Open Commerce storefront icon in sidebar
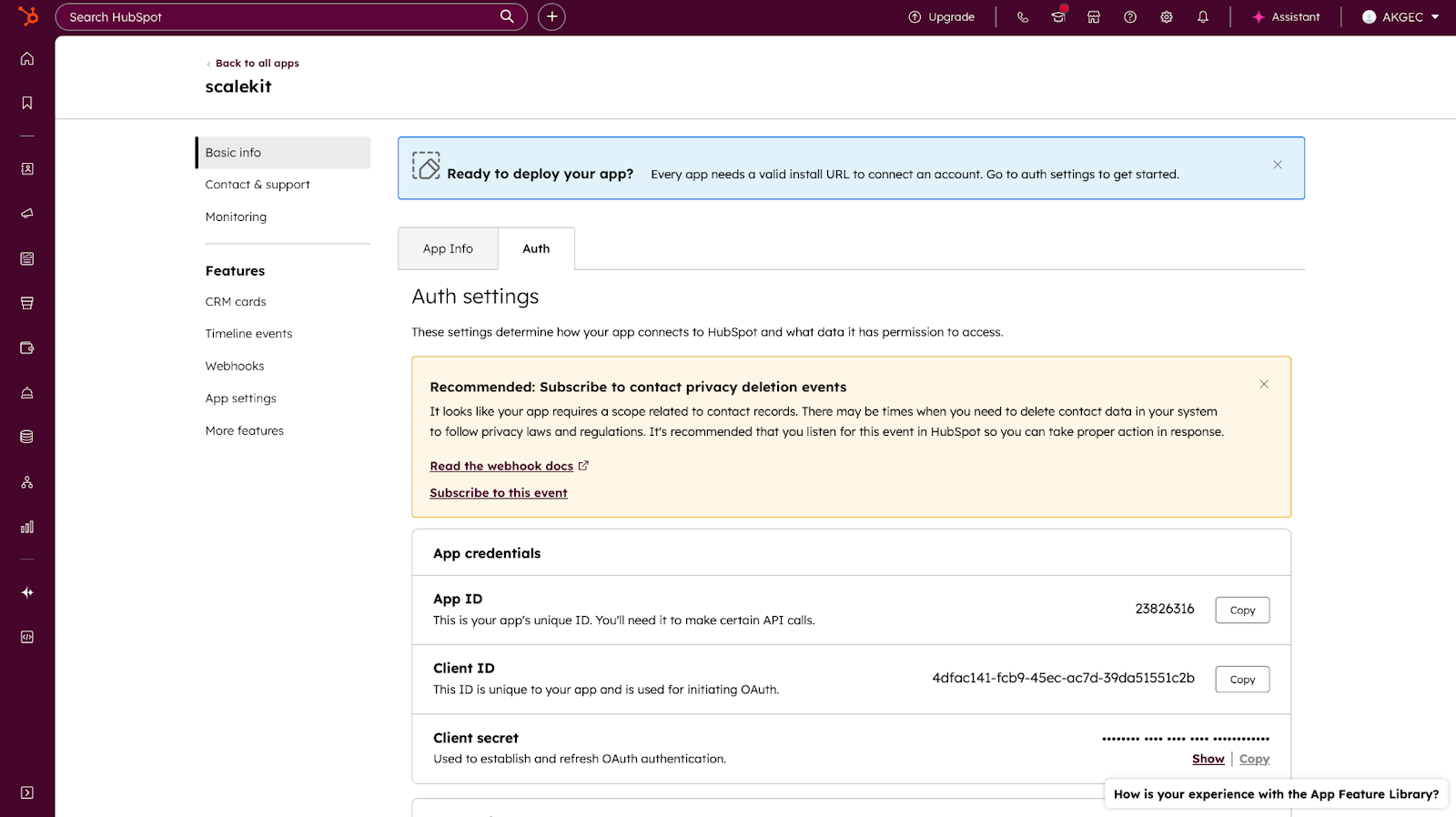The height and width of the screenshot is (817, 1456). pyautogui.click(x=27, y=303)
